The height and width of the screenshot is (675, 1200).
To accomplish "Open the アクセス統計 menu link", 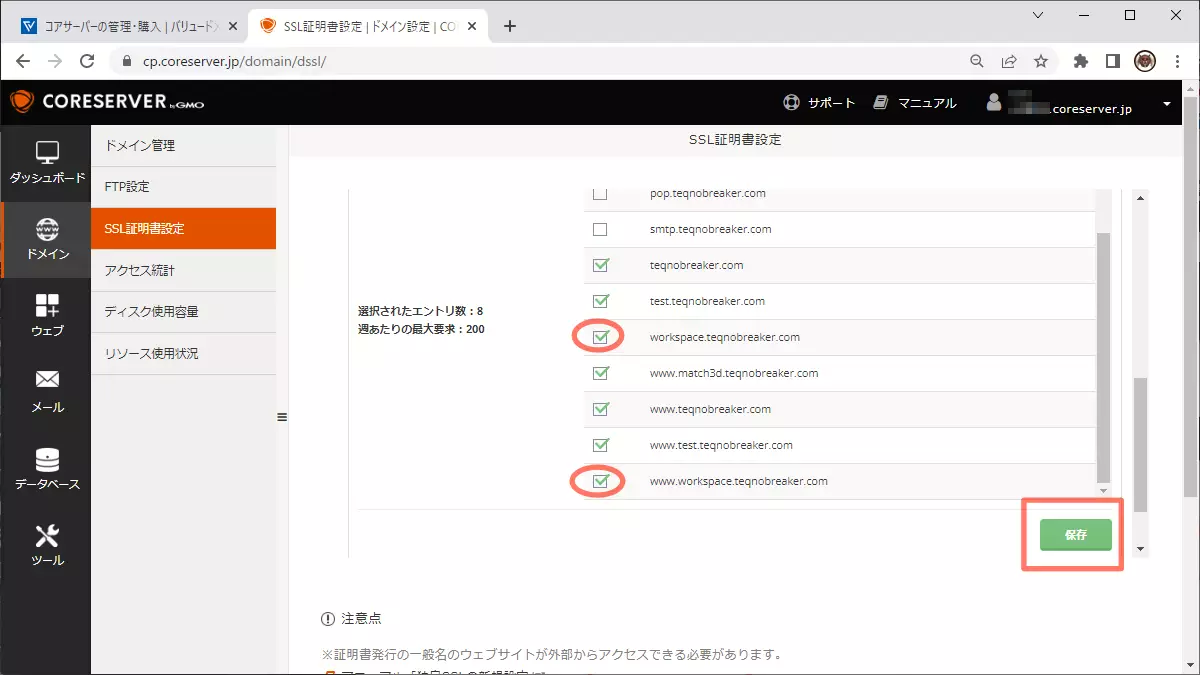I will pyautogui.click(x=183, y=271).
